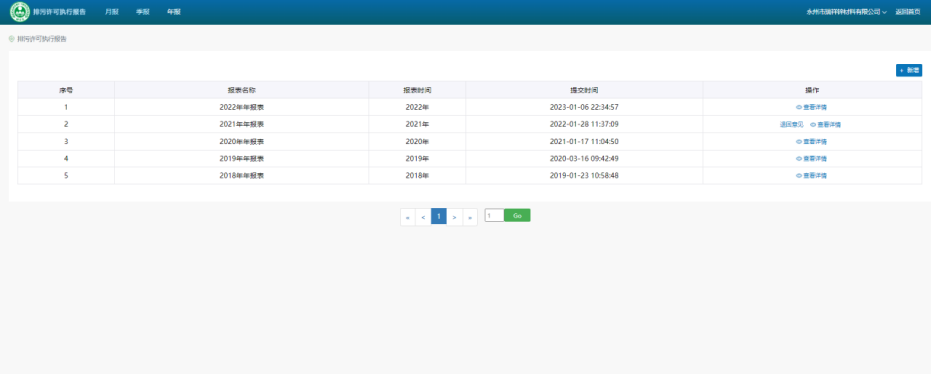Go to next page with > button
Screen dimensions: 931x374
454,217
